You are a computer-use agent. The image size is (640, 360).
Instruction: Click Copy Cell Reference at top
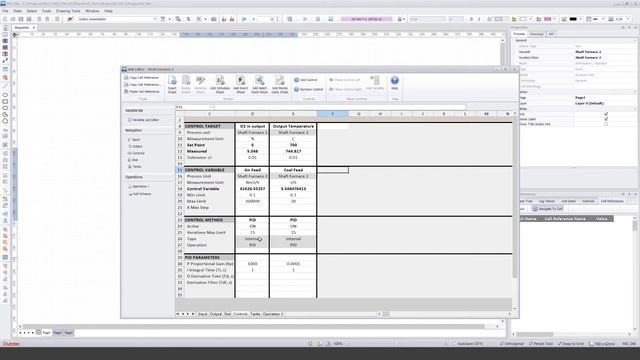pyautogui.click(x=142, y=78)
